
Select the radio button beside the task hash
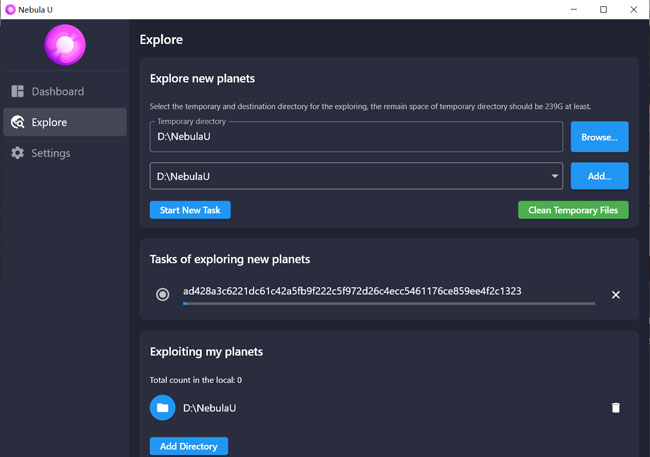point(163,295)
